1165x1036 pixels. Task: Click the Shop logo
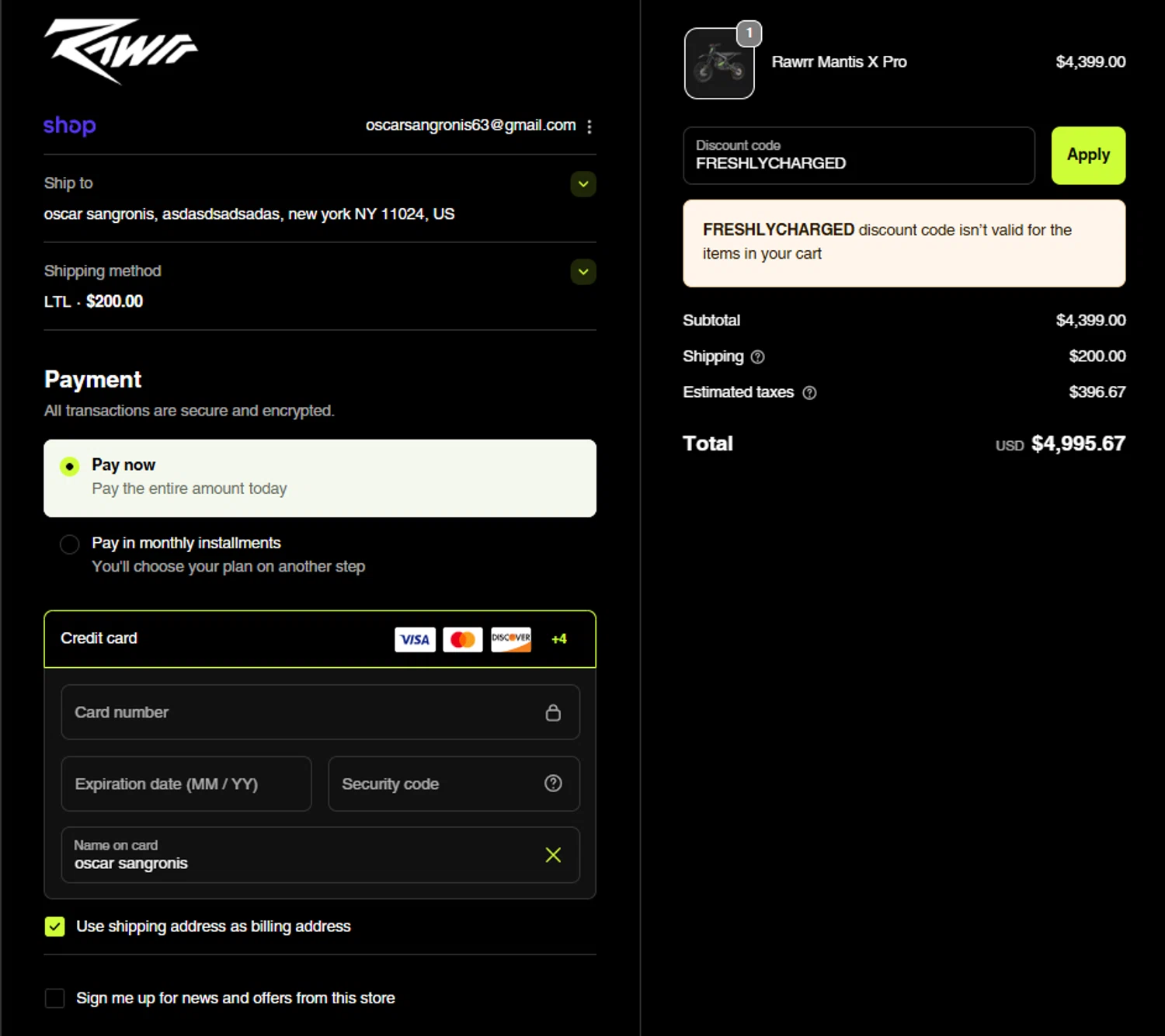point(70,125)
